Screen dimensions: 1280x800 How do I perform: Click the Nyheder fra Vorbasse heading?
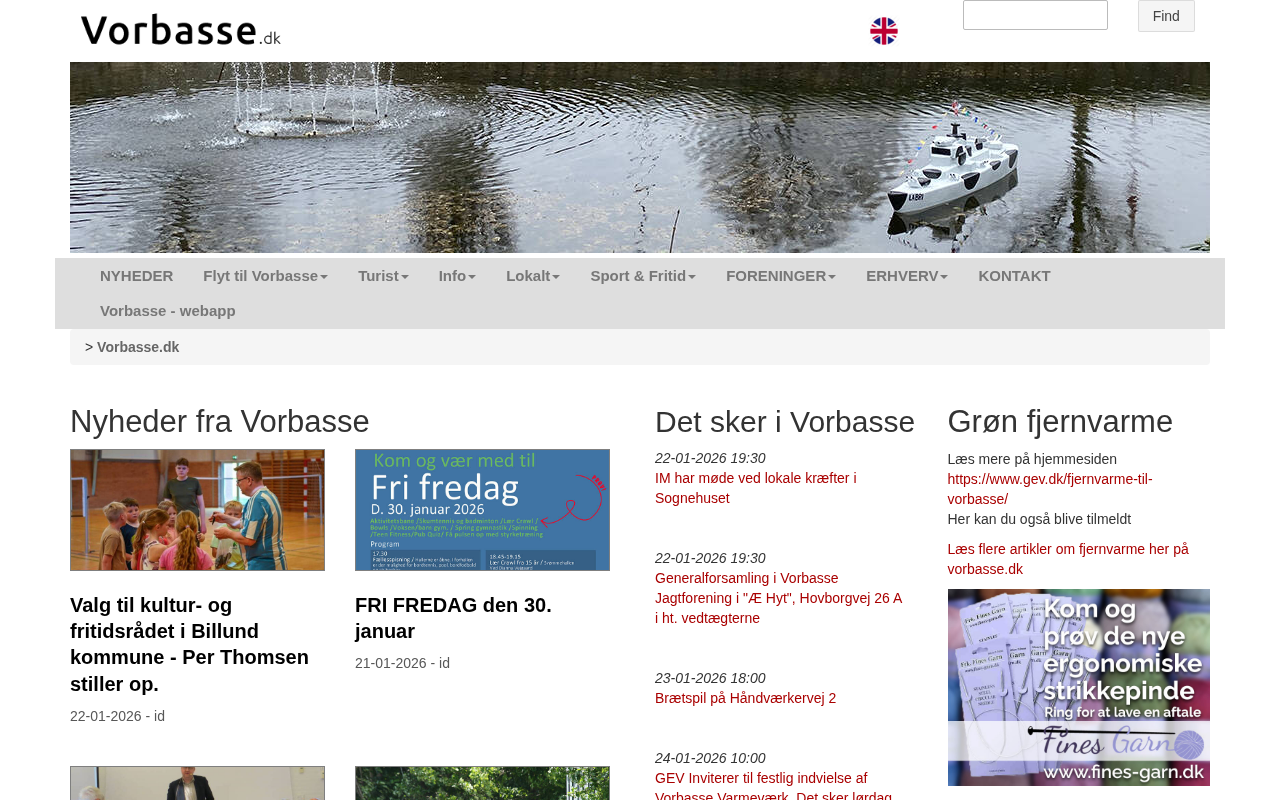click(220, 422)
